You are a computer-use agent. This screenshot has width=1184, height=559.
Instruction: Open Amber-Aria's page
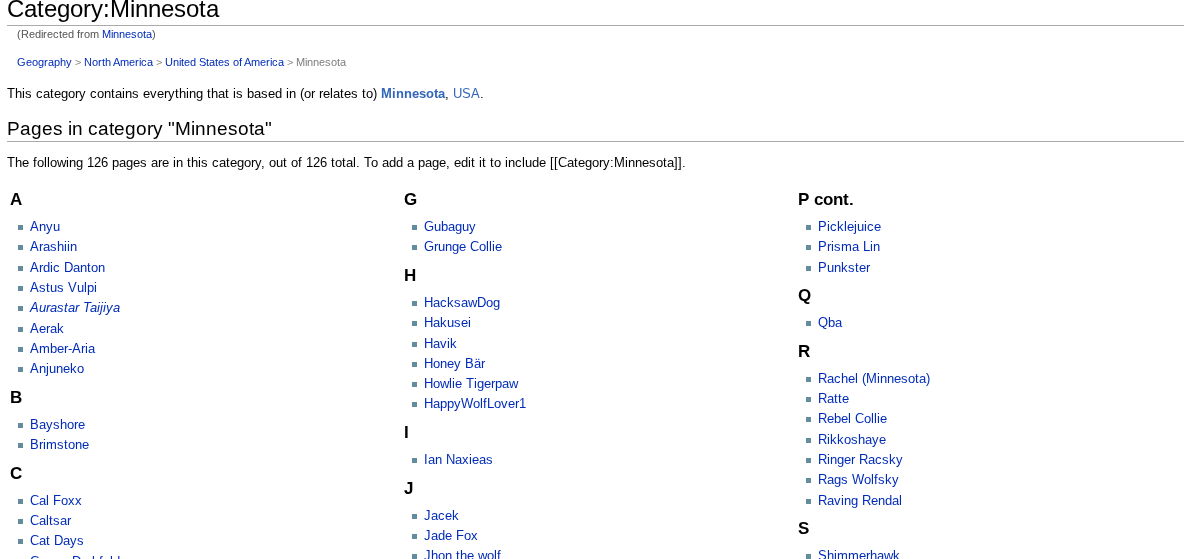pyautogui.click(x=62, y=349)
